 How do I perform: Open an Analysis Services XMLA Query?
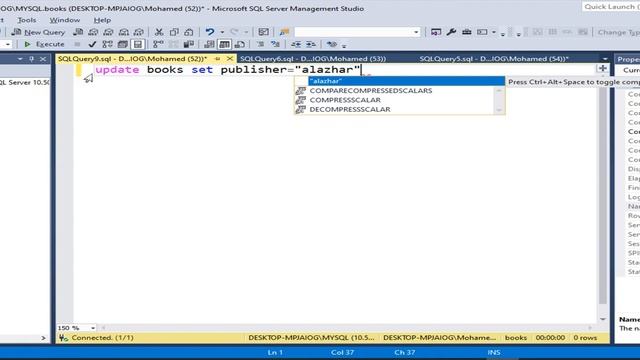point(124,32)
